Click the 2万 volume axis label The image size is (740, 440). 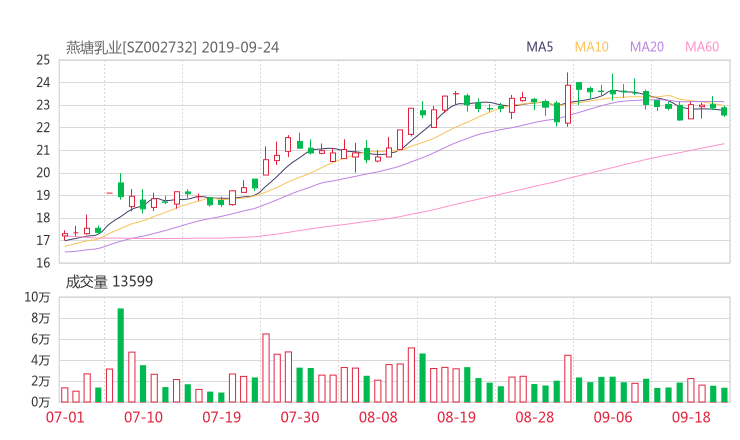tap(41, 381)
